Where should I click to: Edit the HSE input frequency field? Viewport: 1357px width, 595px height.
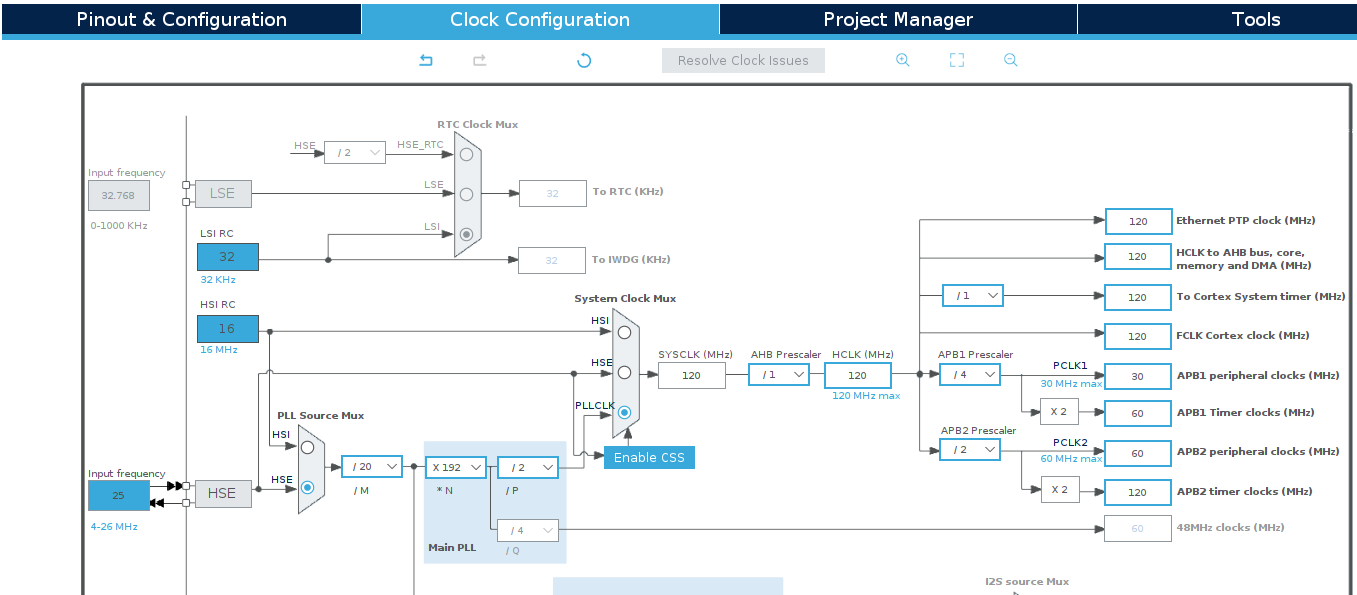(x=119, y=495)
